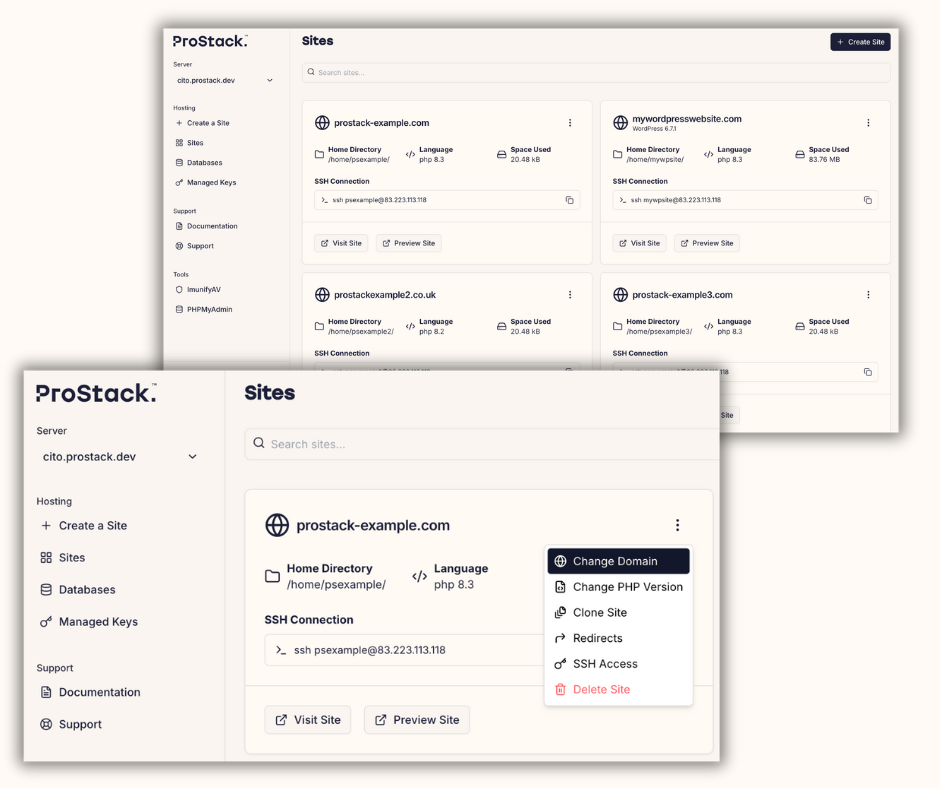Open Documentation in foreground sidebar

(x=99, y=692)
